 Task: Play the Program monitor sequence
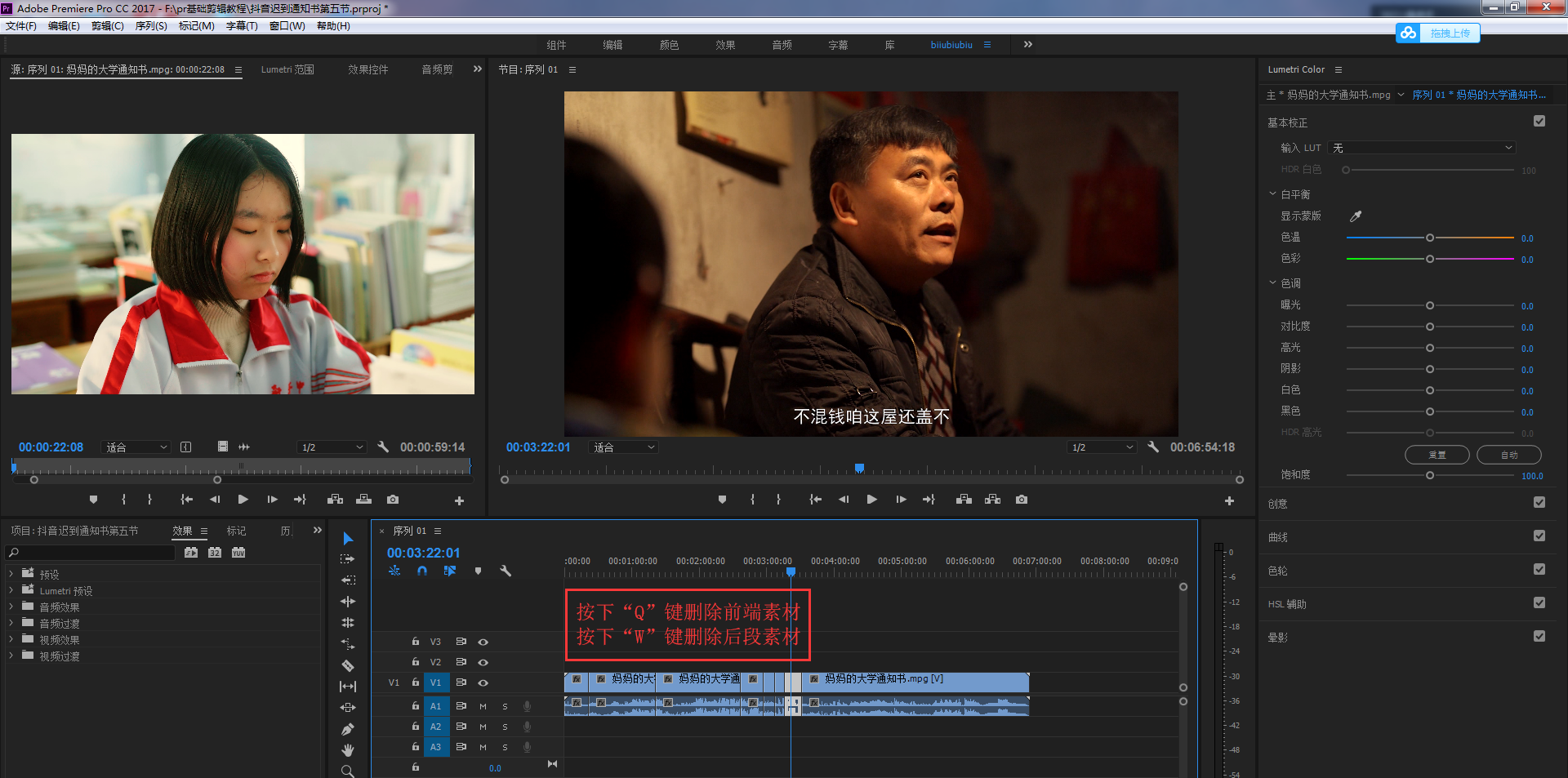[x=872, y=500]
